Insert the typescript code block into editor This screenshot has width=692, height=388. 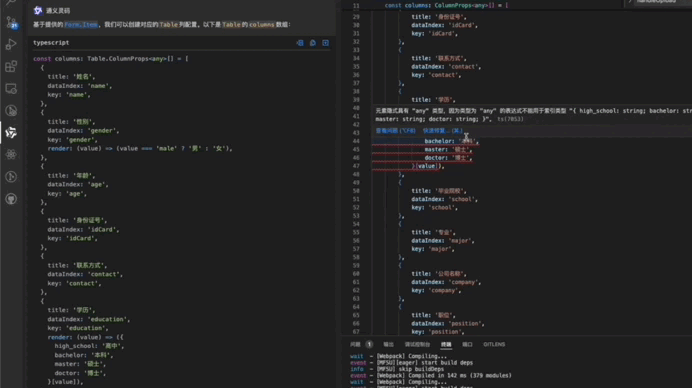point(300,43)
